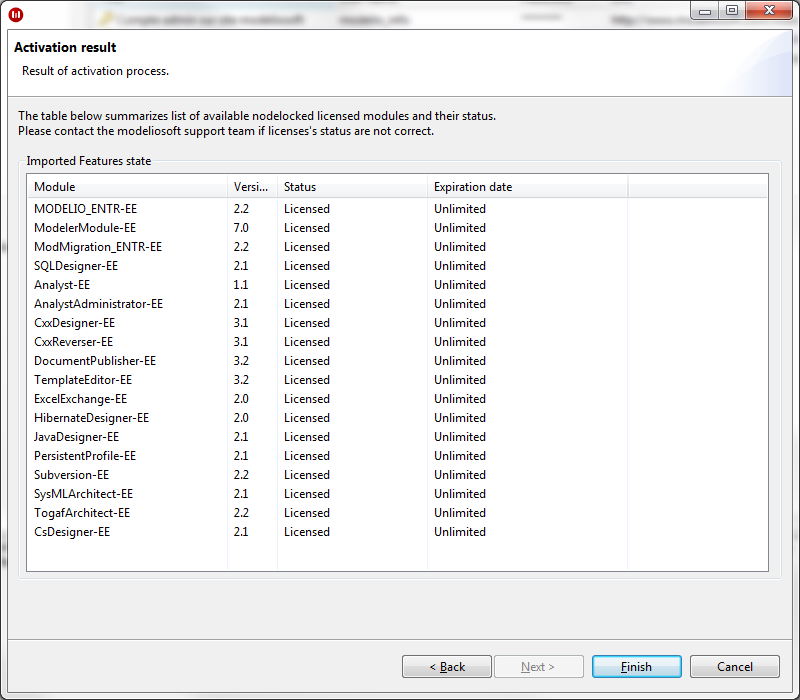This screenshot has height=700, width=800.
Task: Click version 2.1 of PersistentProfile-EE
Action: coord(240,456)
